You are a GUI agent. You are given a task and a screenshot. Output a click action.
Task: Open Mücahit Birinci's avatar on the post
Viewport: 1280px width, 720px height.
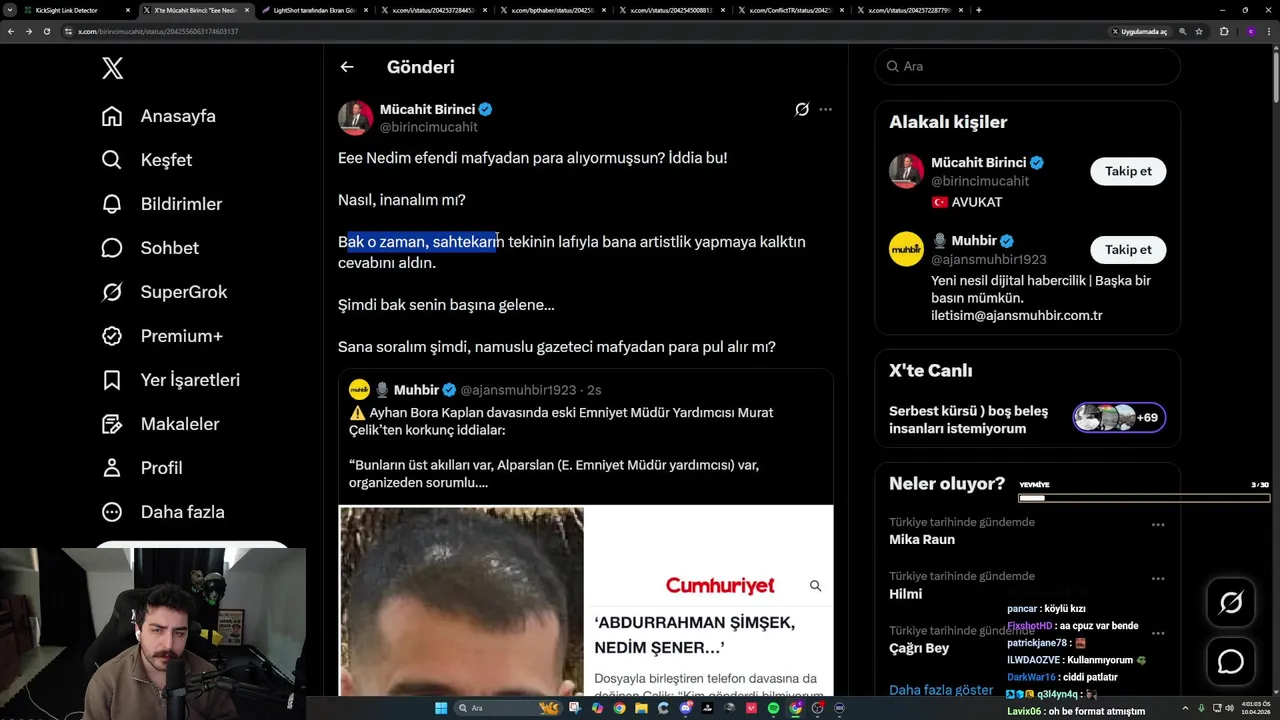[355, 118]
